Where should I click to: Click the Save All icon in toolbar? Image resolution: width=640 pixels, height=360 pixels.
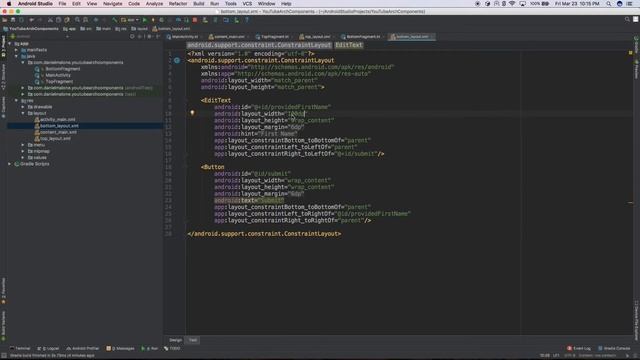pyautogui.click(x=13, y=20)
